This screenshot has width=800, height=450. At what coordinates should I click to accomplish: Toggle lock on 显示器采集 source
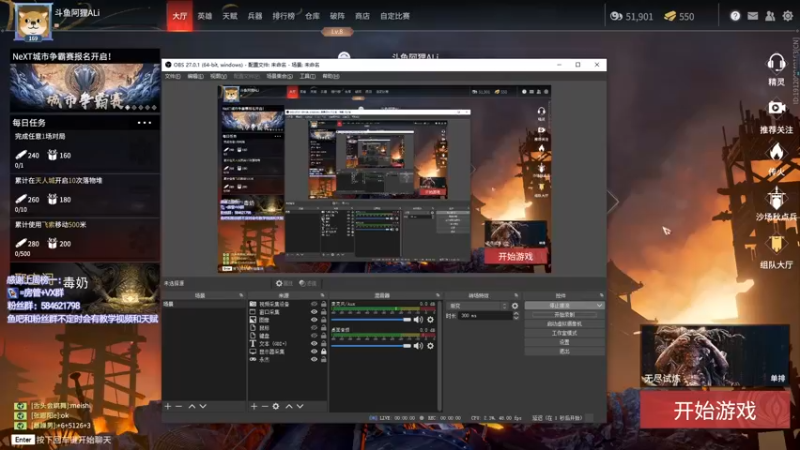point(323,352)
